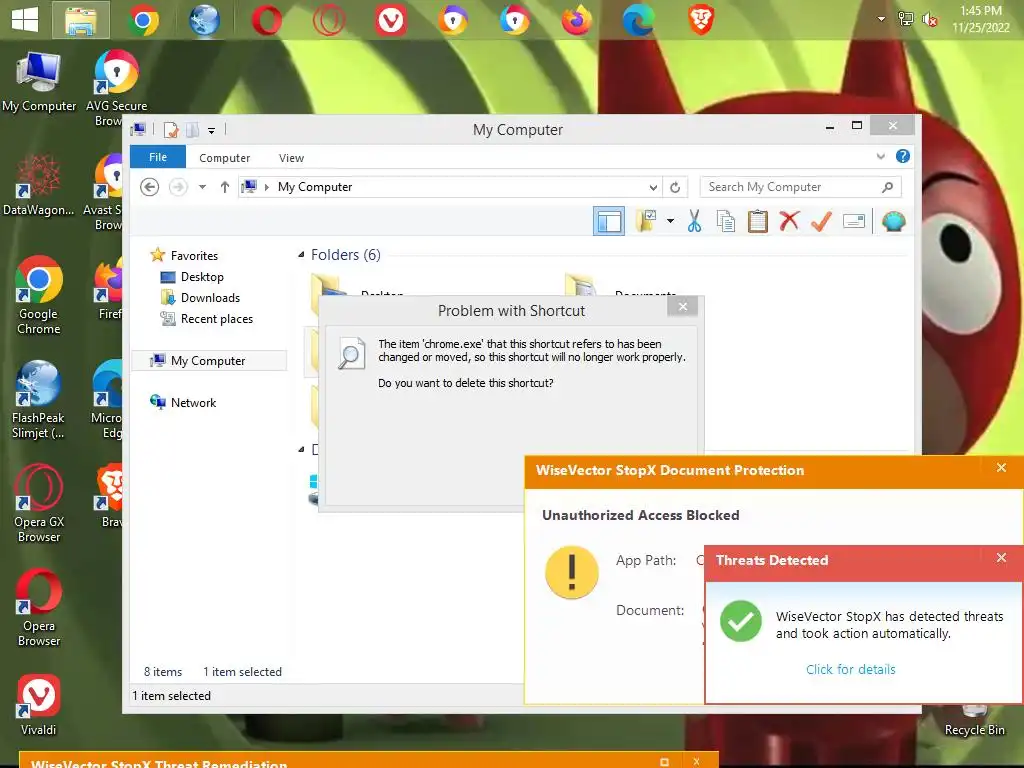Launch FlashPeak Slimjet from the taskbar
This screenshot has height=768, width=1024.
click(204, 20)
